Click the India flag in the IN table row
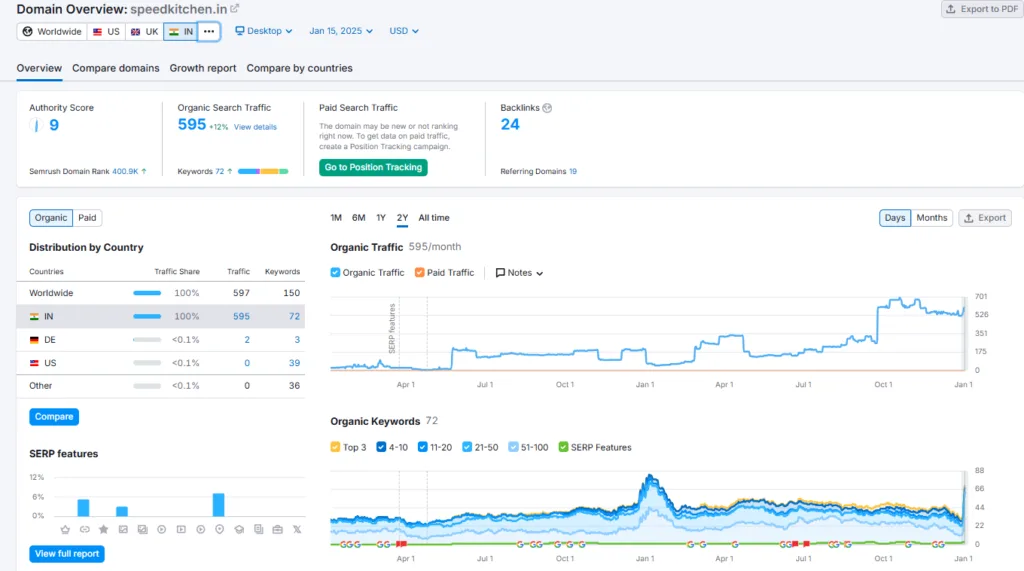 pos(34,316)
